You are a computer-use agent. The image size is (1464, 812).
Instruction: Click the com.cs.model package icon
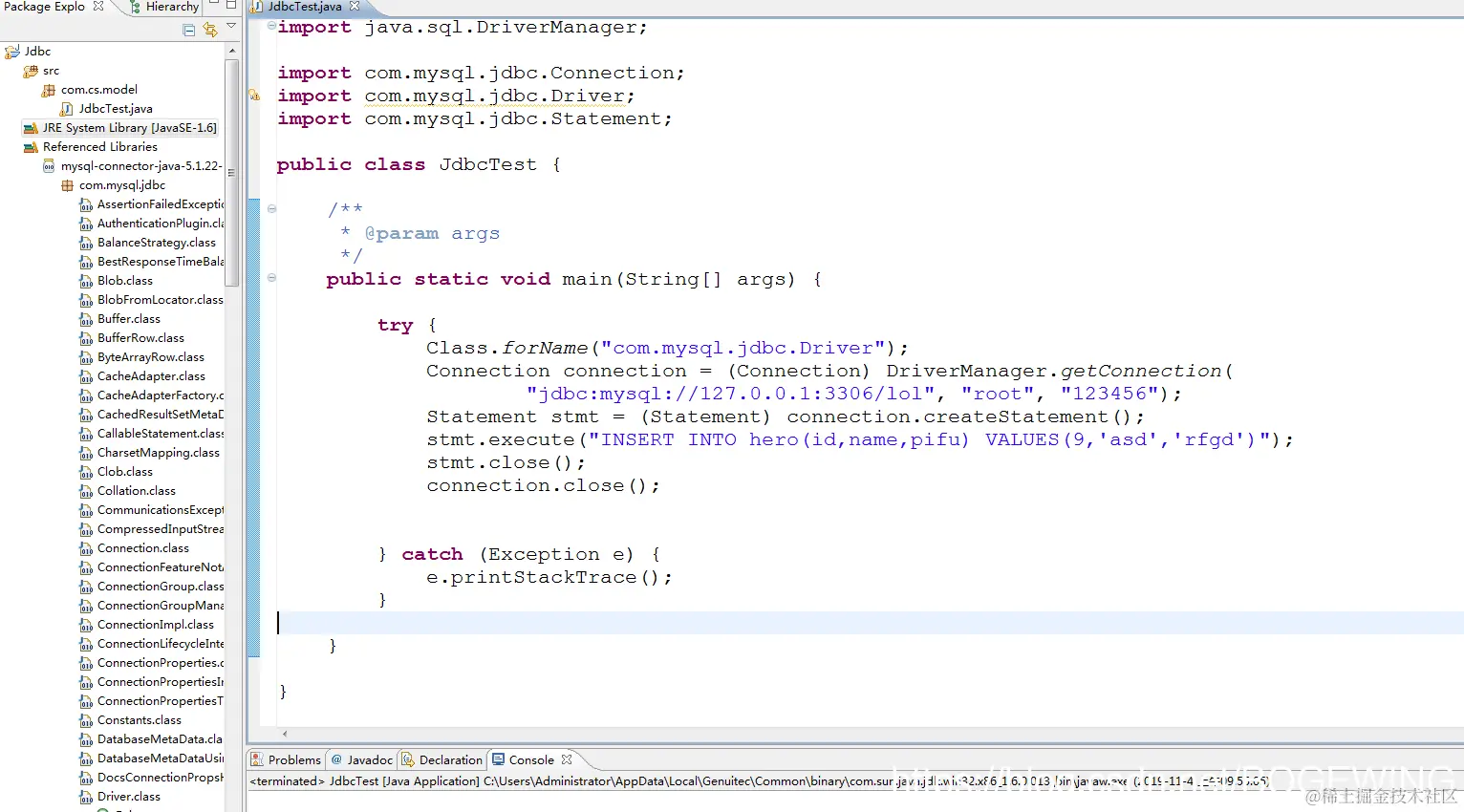(x=49, y=90)
